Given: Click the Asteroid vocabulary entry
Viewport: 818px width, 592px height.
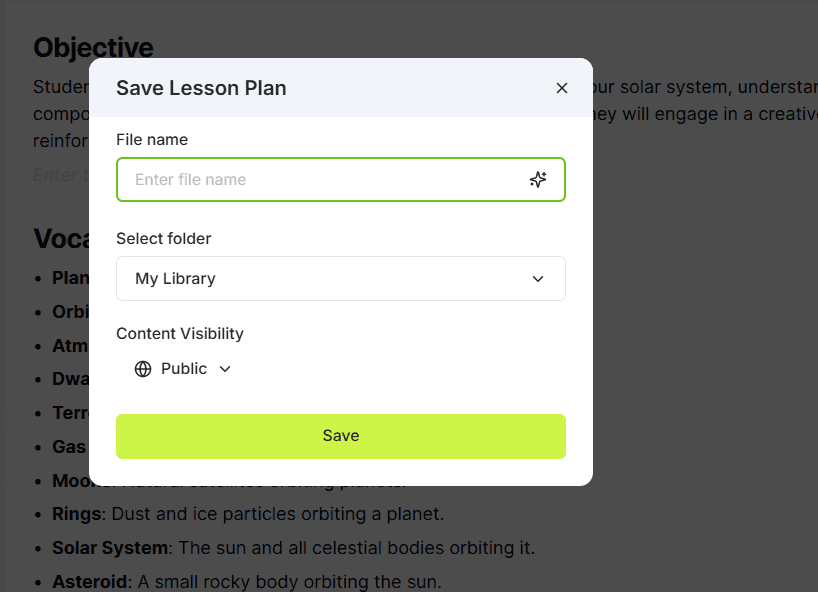Looking at the screenshot, I should click(247, 582).
